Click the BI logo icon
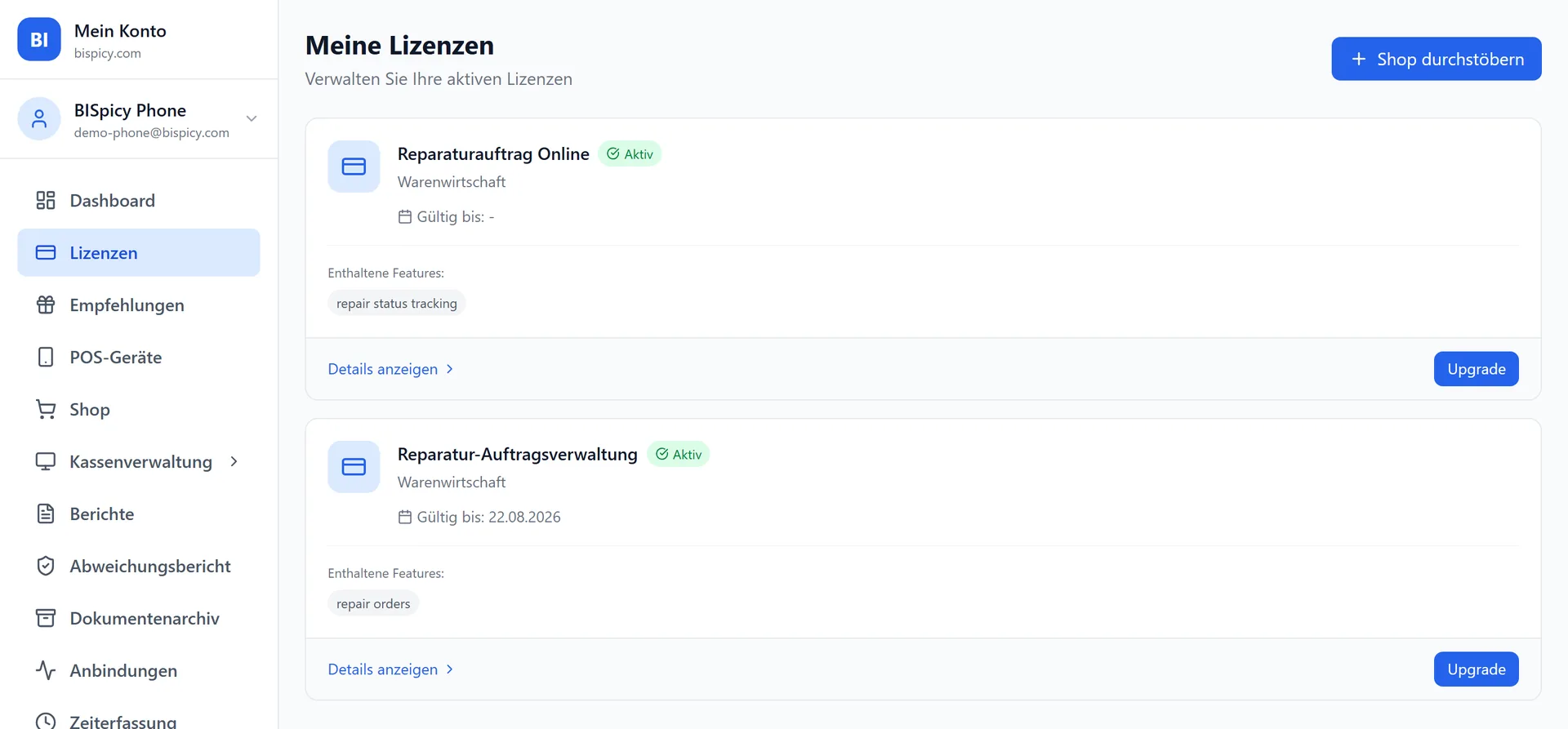The image size is (1568, 729). tap(39, 39)
